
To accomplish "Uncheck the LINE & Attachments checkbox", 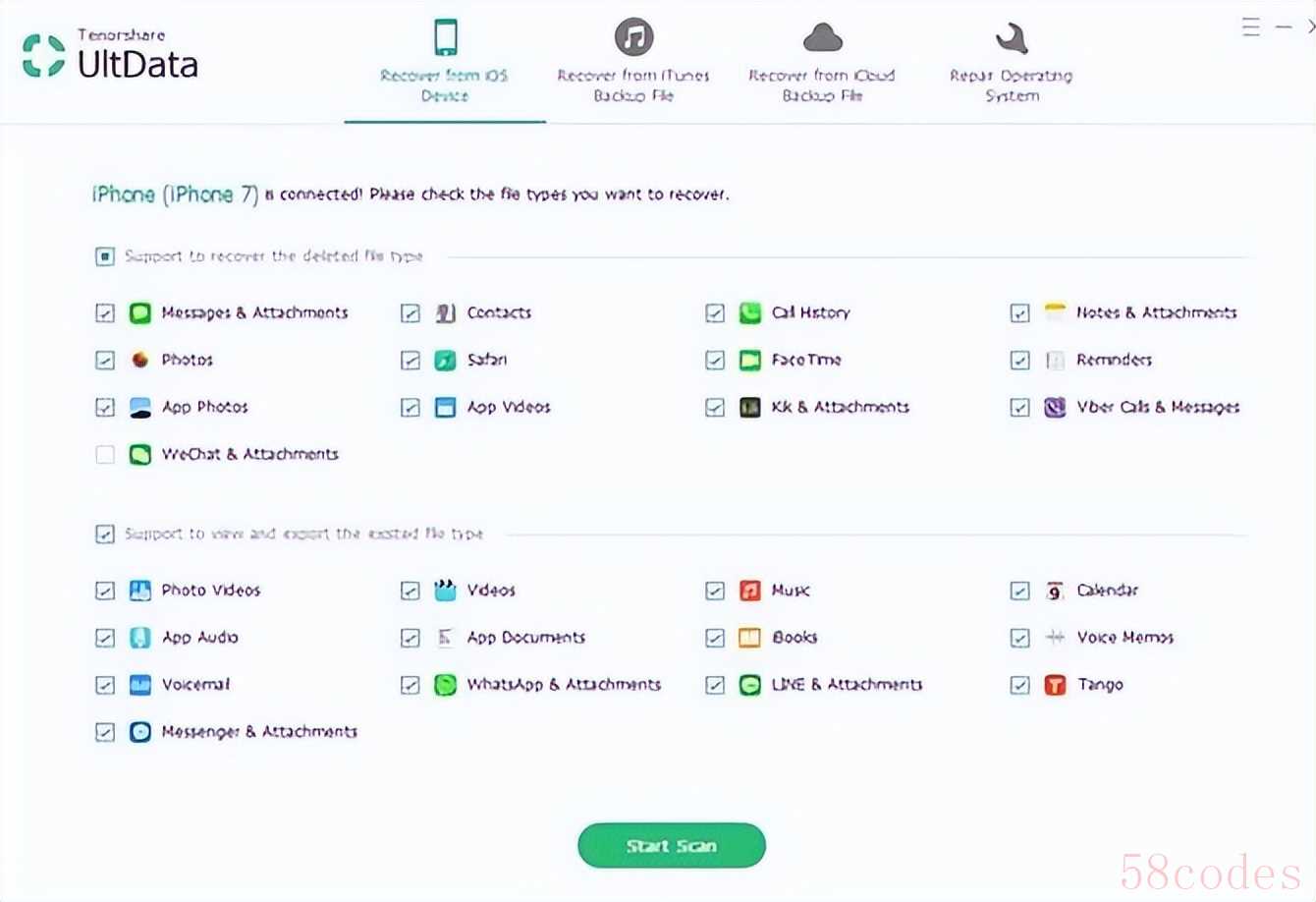I will [715, 685].
